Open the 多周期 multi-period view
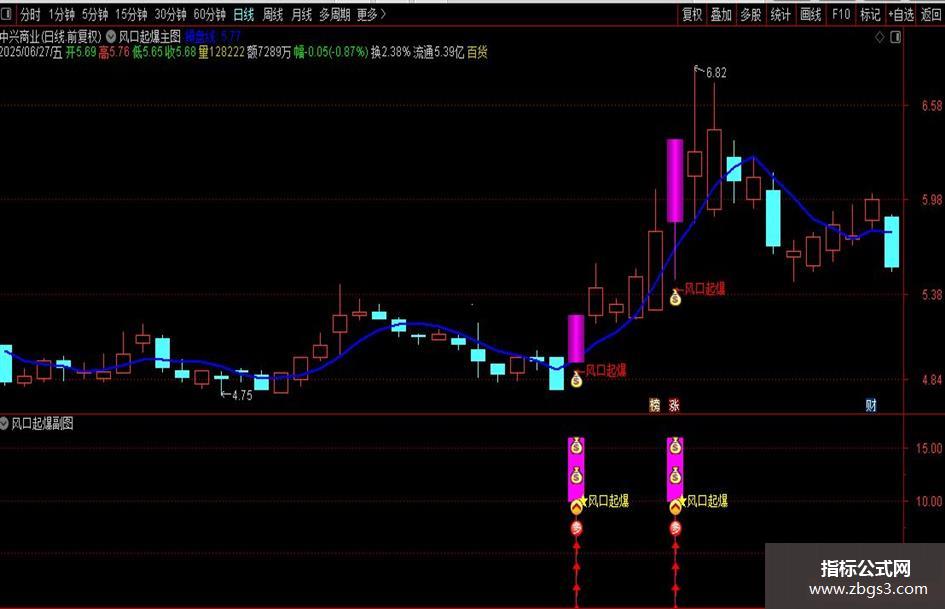Viewport: 945px width, 609px height. point(334,14)
